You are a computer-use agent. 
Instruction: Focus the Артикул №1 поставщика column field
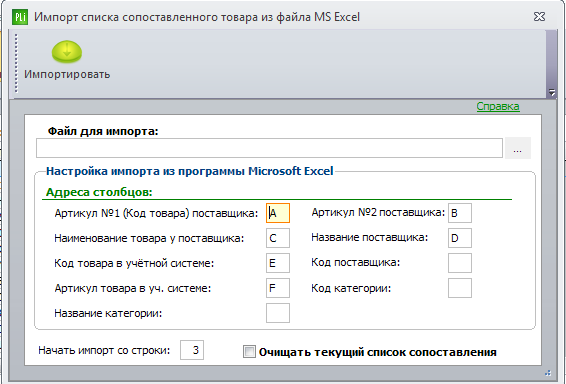278,213
